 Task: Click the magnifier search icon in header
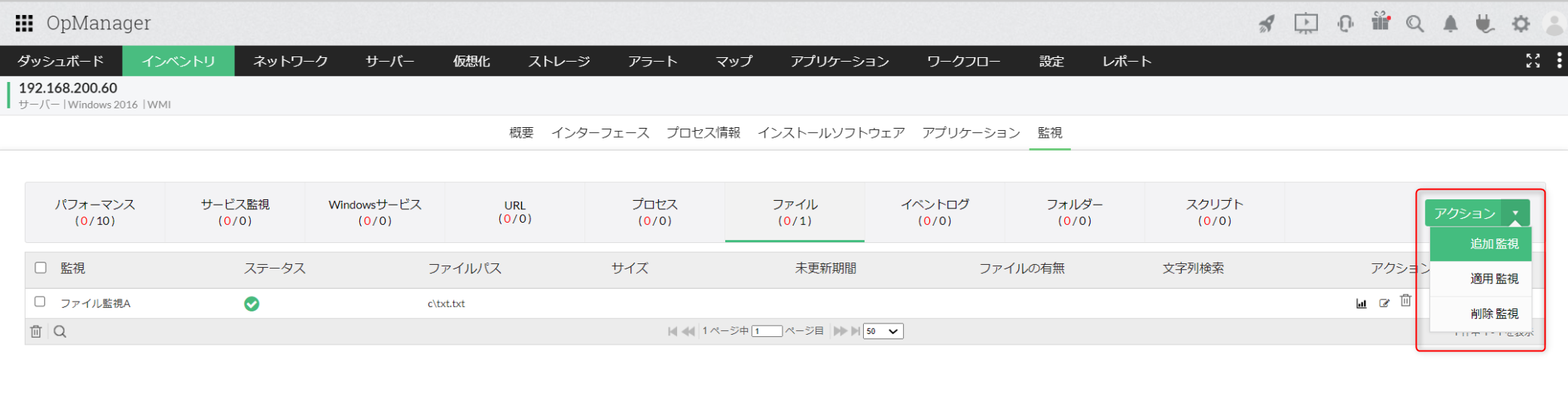[x=1415, y=23]
